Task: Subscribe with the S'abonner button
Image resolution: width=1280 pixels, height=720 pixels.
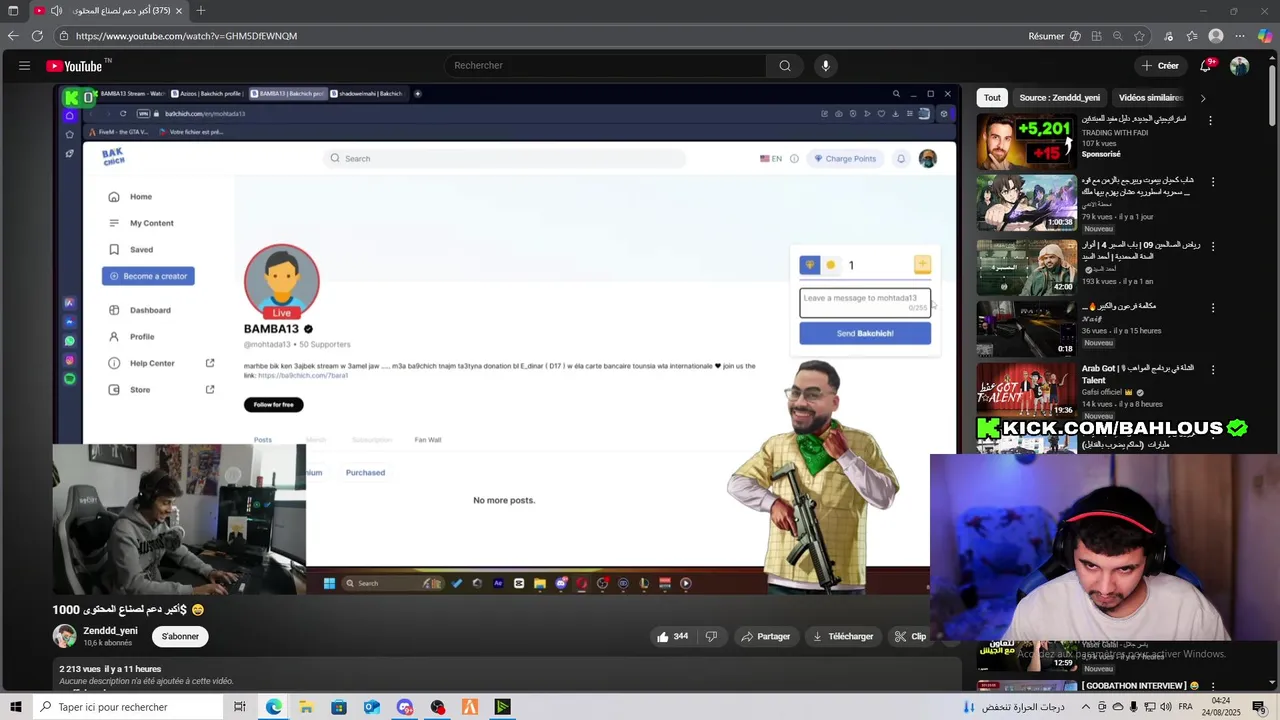Action: click(180, 636)
